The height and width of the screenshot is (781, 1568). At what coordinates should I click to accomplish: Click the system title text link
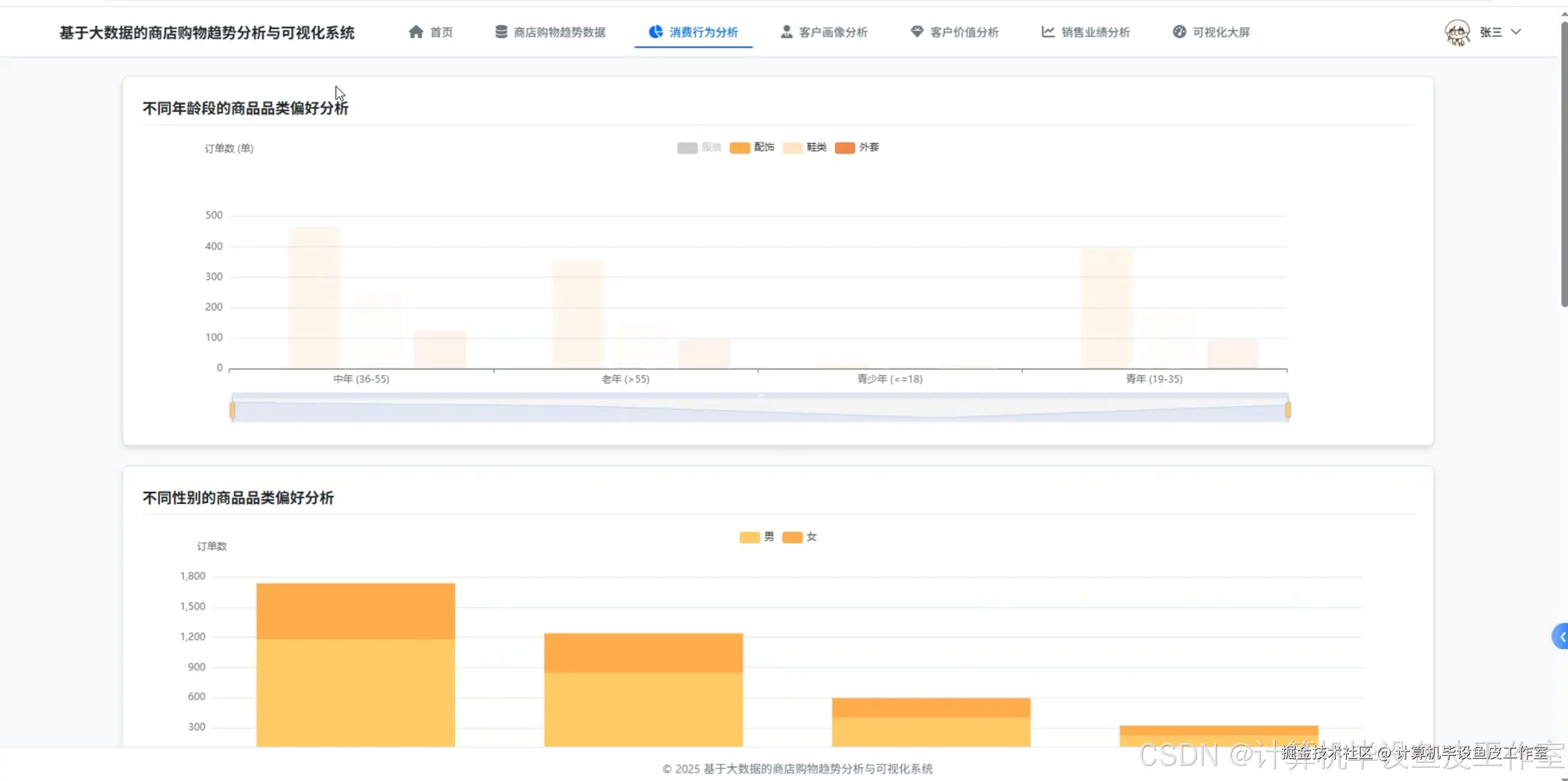[x=207, y=32]
